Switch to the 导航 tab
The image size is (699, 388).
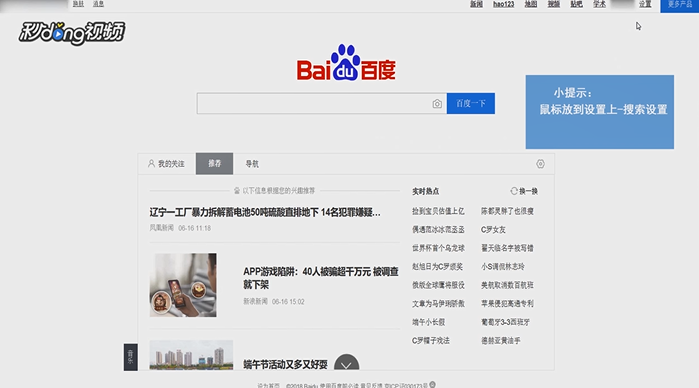click(x=252, y=164)
